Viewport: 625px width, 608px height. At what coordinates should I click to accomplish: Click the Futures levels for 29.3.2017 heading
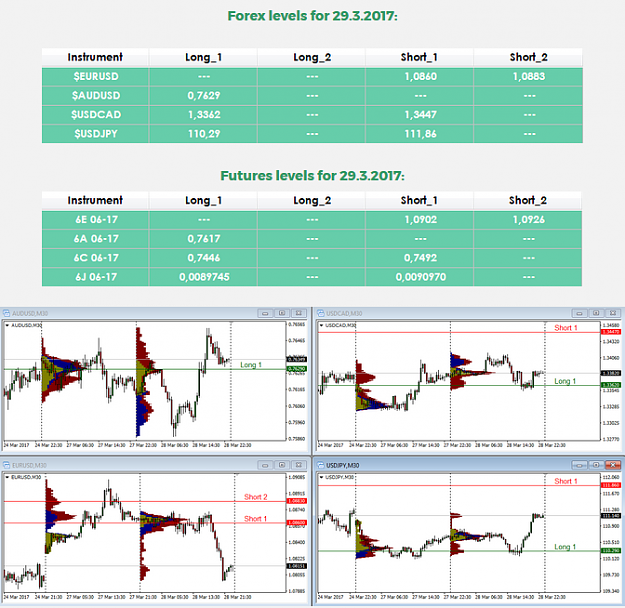coord(312,176)
